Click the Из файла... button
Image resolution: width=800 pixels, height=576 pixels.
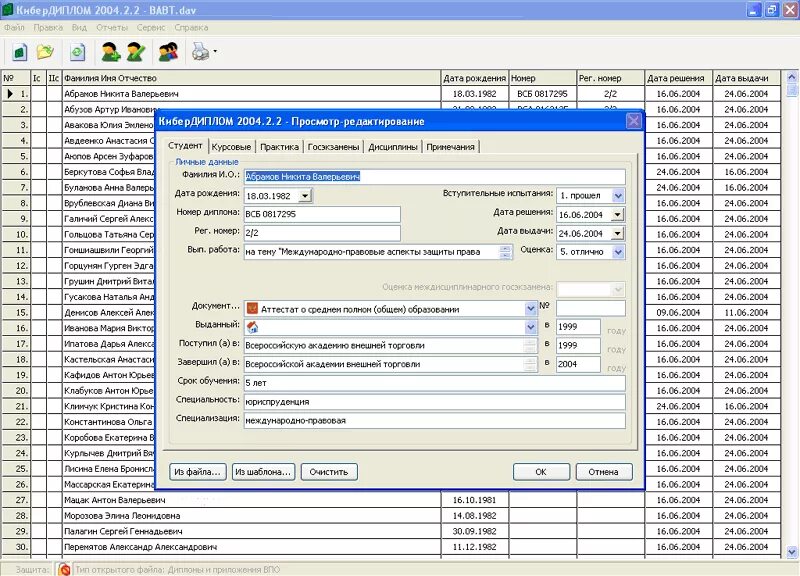point(197,472)
